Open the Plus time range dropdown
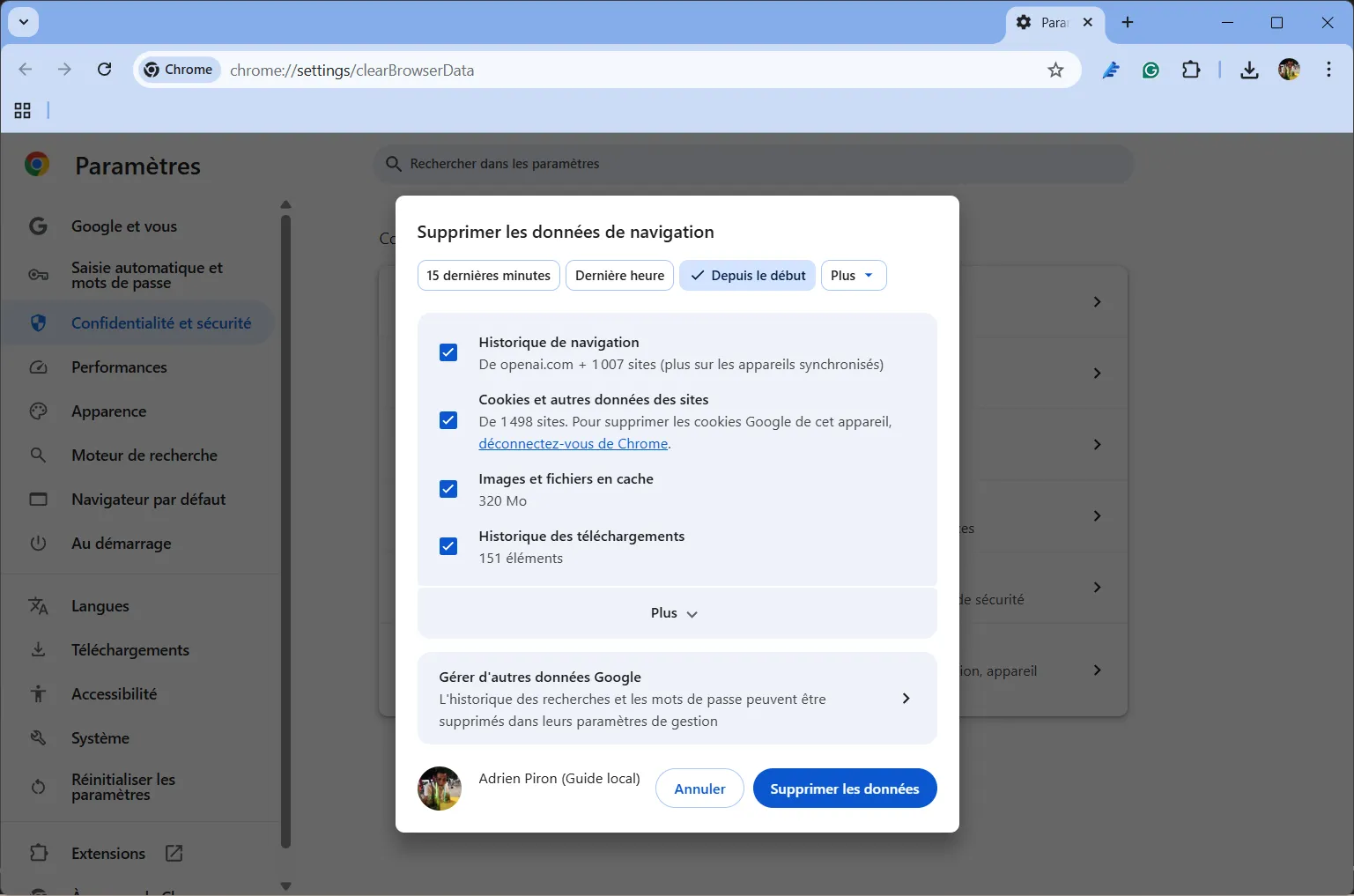 tap(852, 275)
